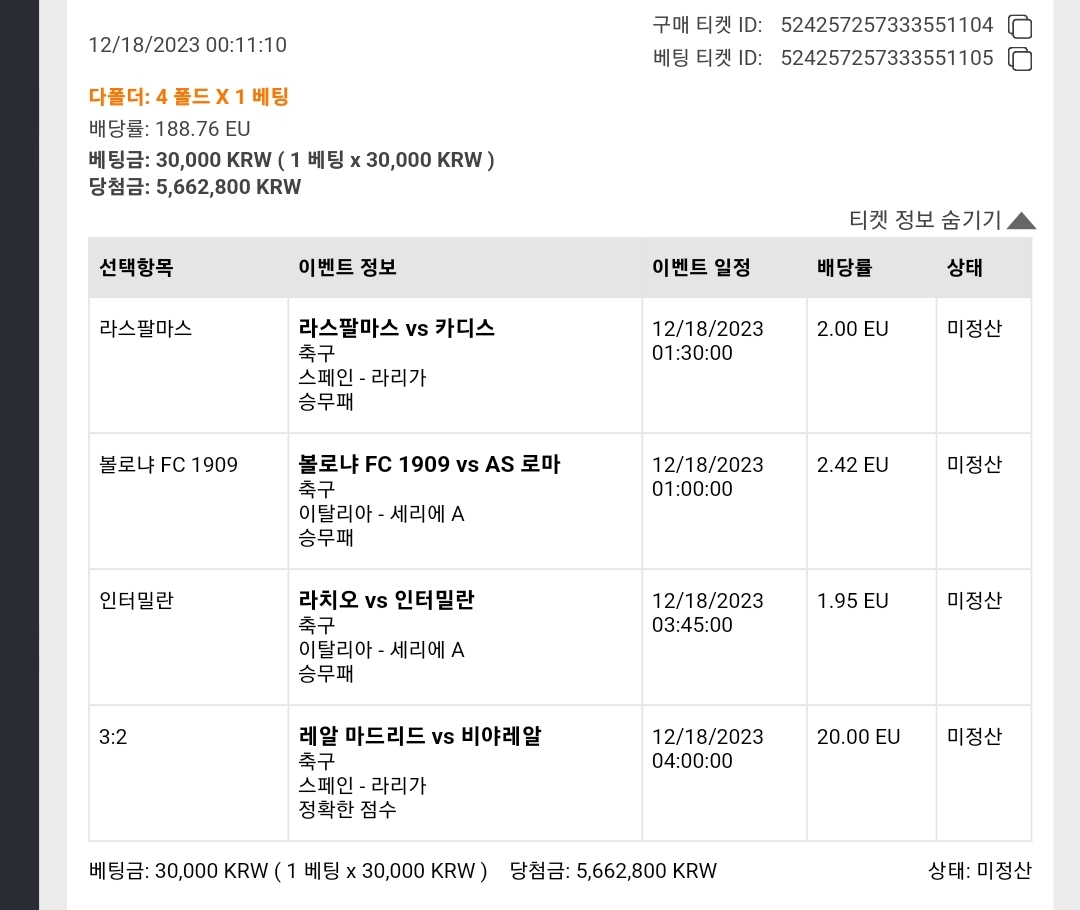Image resolution: width=1080 pixels, height=910 pixels.
Task: Open the 볼로냐 FC 1909 vs AS 로마 event
Action: coord(429,464)
